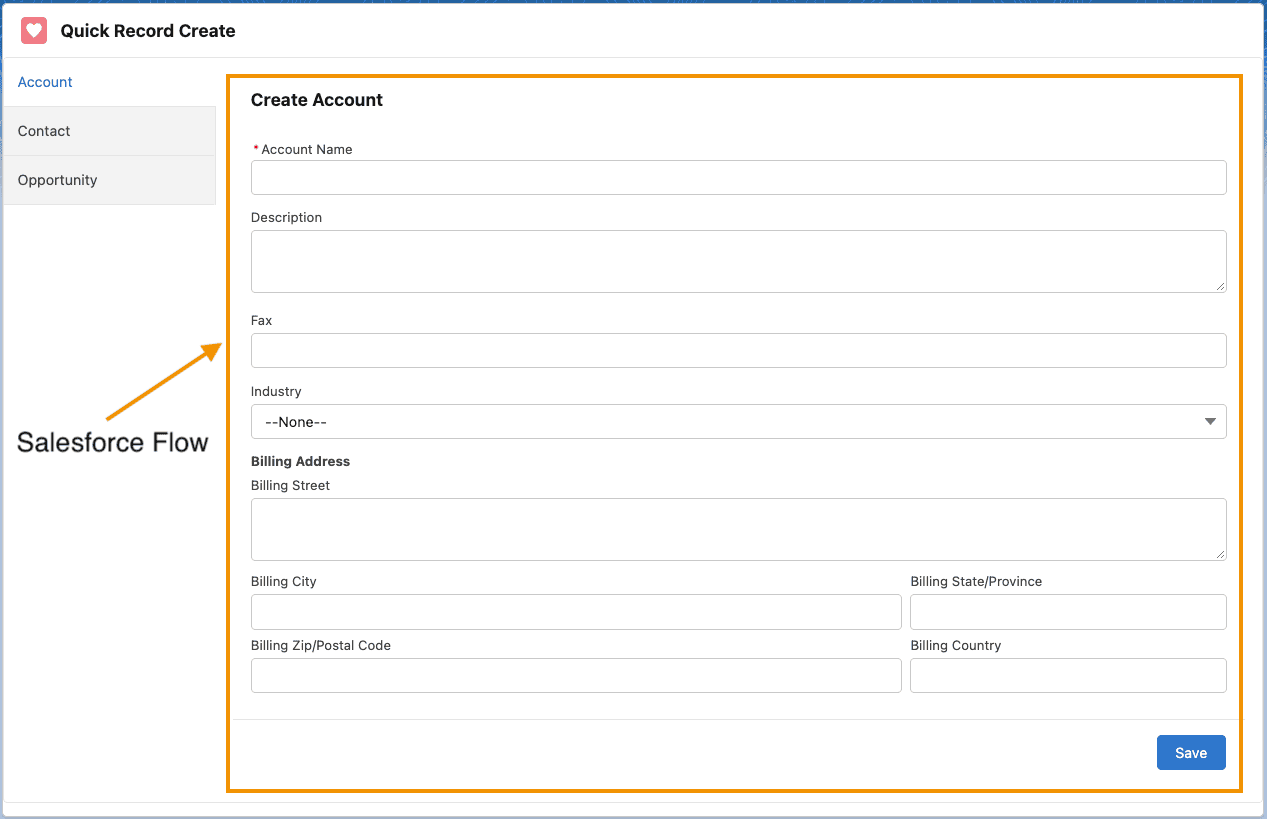Select the Opportunity tab
The image size is (1267, 819).
[109, 180]
